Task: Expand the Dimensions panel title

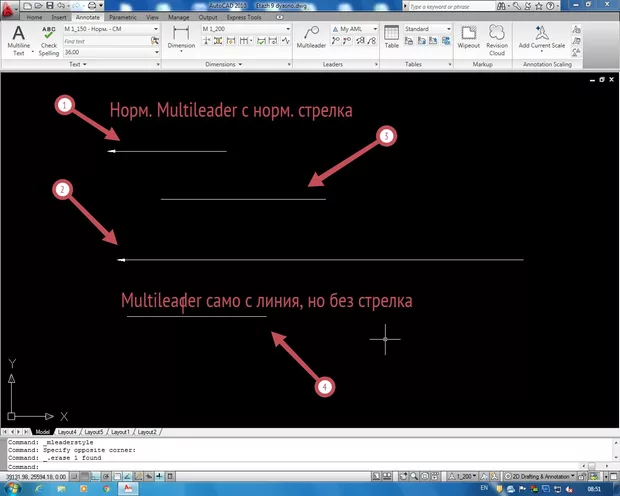Action: tap(232, 63)
